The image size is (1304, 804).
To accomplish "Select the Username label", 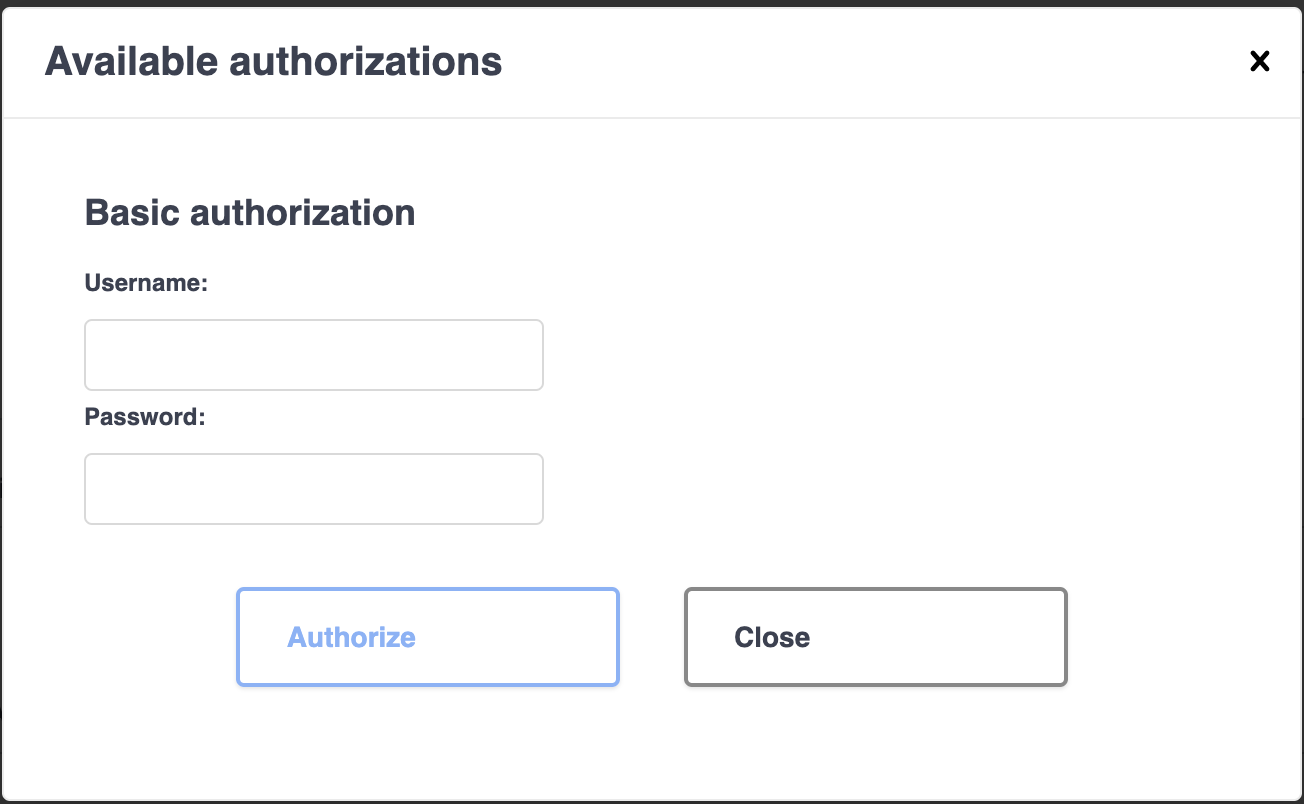I will click(146, 283).
